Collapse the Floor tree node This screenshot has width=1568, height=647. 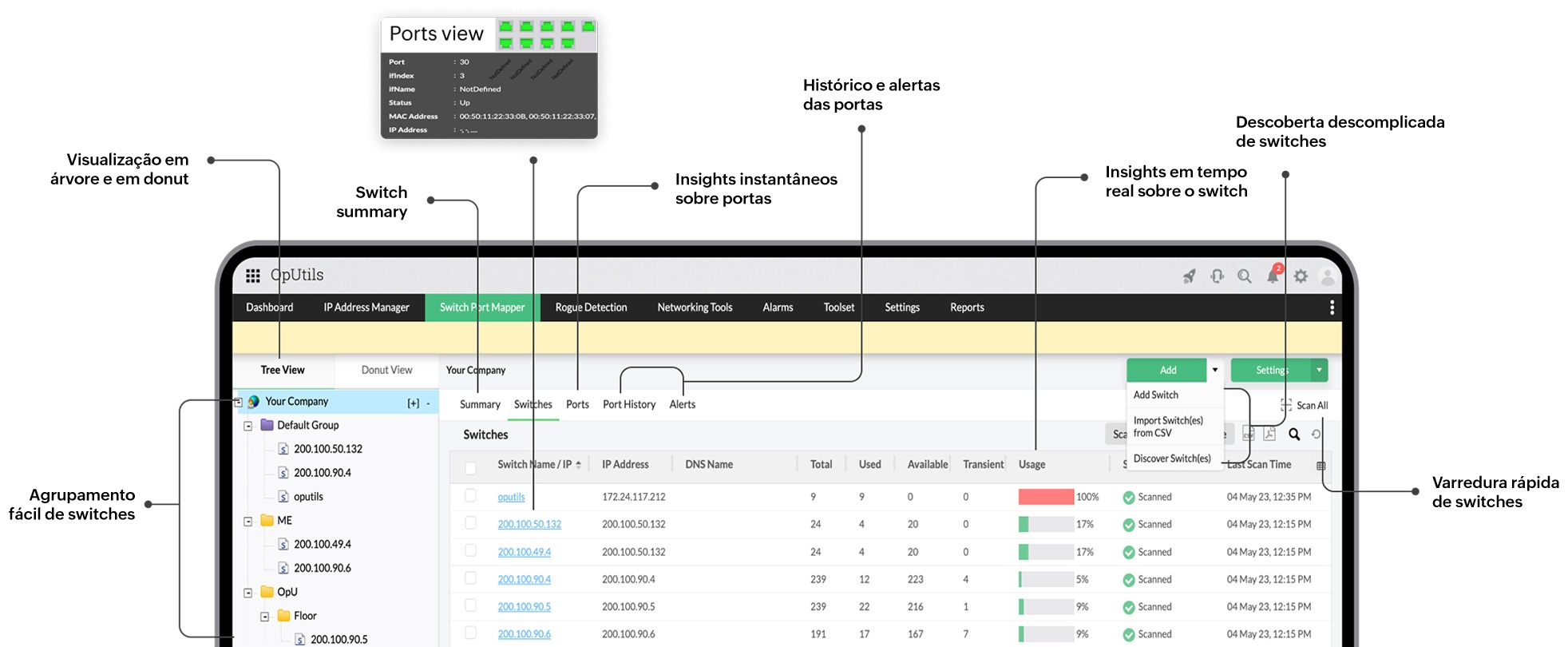click(x=265, y=617)
